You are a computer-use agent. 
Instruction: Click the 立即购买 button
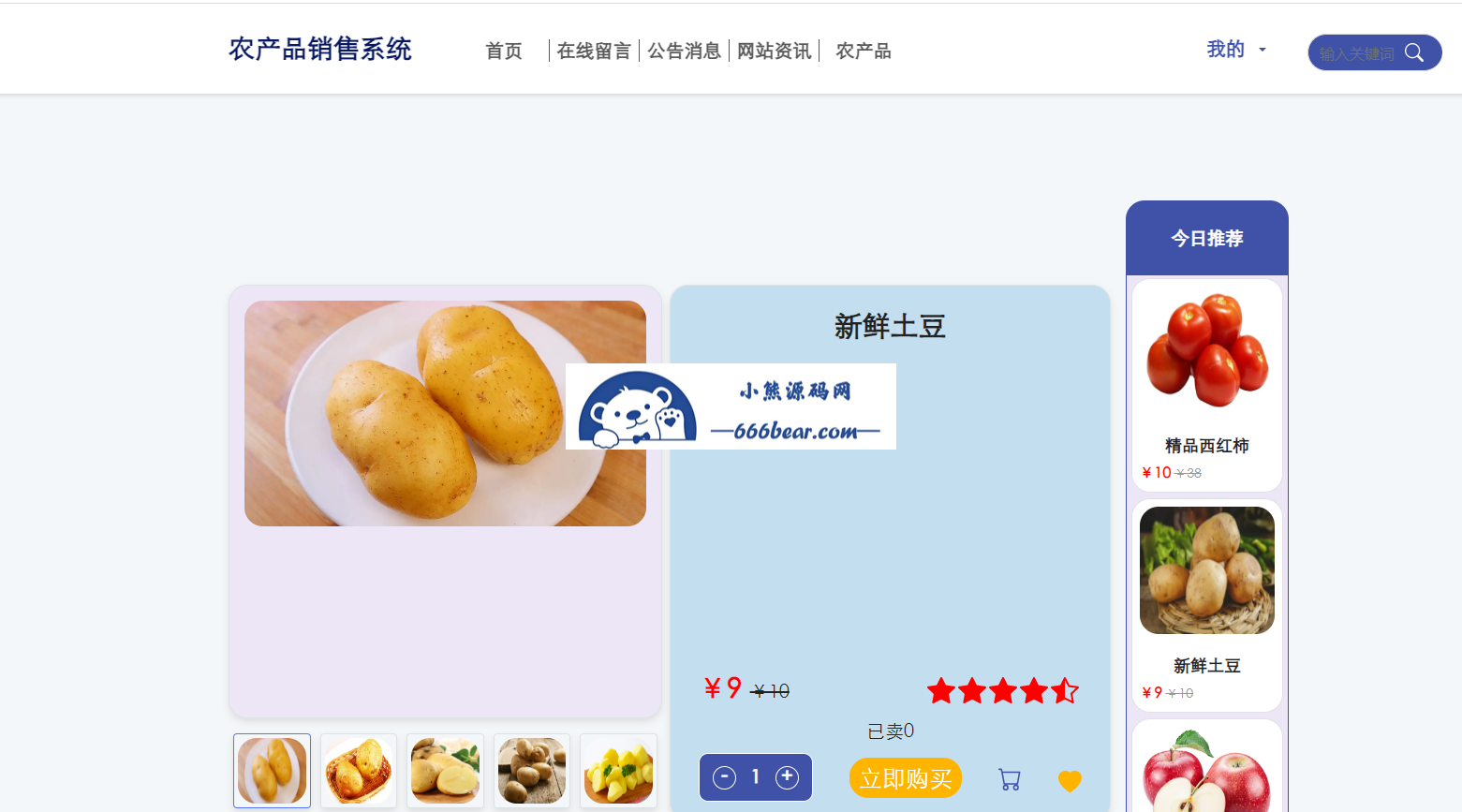tap(906, 778)
